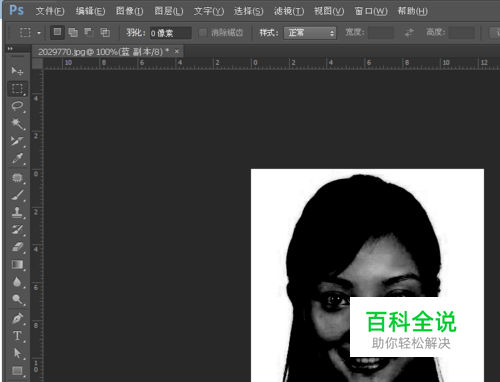Select the Pen tool
The width and height of the screenshot is (500, 382).
(17, 318)
